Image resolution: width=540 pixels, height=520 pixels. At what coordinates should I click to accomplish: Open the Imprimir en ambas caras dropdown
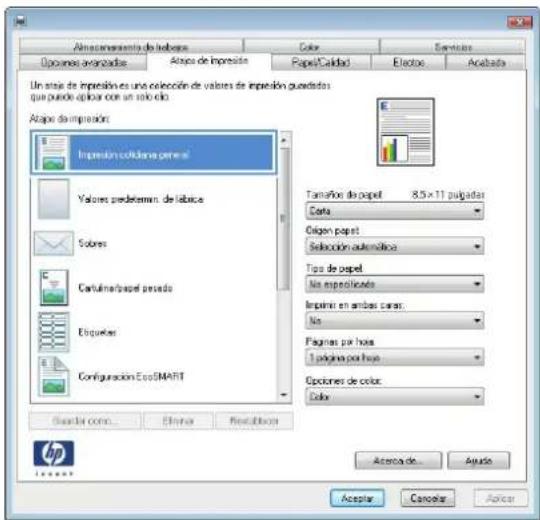point(395,321)
